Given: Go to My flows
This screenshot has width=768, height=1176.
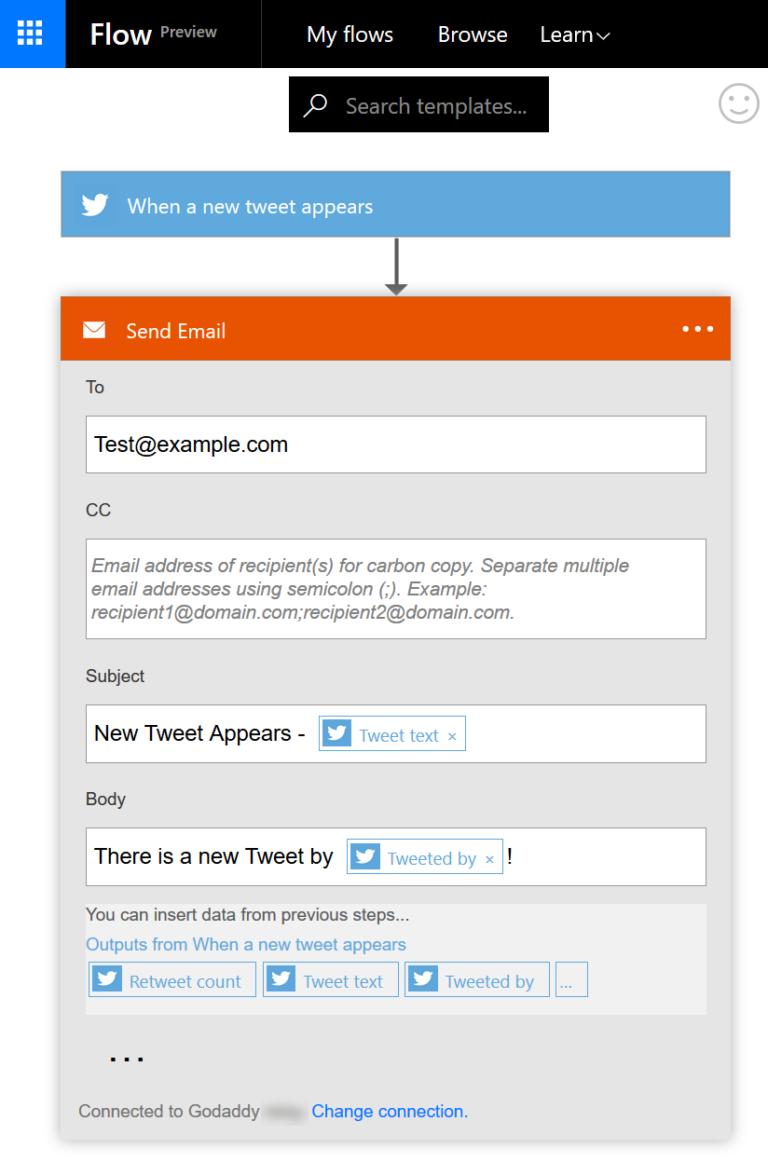Looking at the screenshot, I should tap(349, 34).
